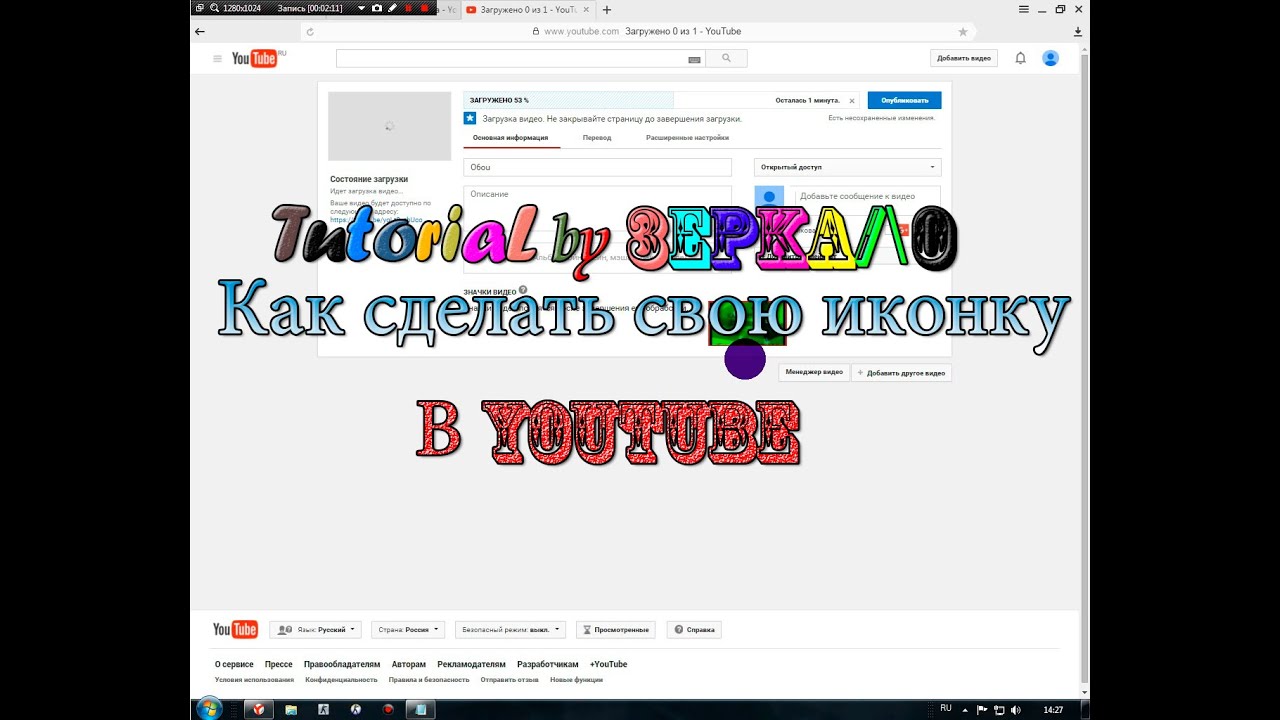Viewport: 1280px width, 720px height.
Task: Click the magnifier icon in recorder bar
Action: tap(214, 8)
